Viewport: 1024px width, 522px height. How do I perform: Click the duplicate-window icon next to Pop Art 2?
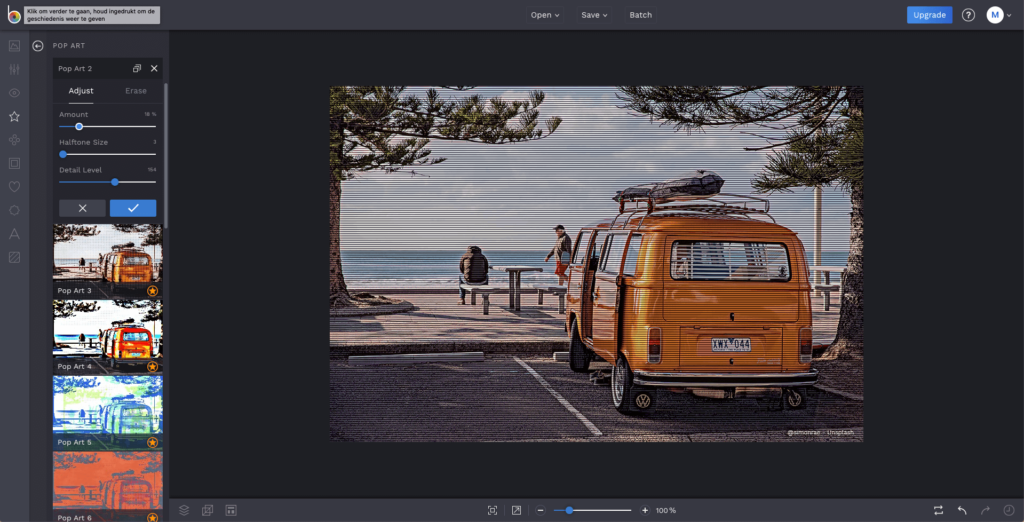(x=137, y=69)
